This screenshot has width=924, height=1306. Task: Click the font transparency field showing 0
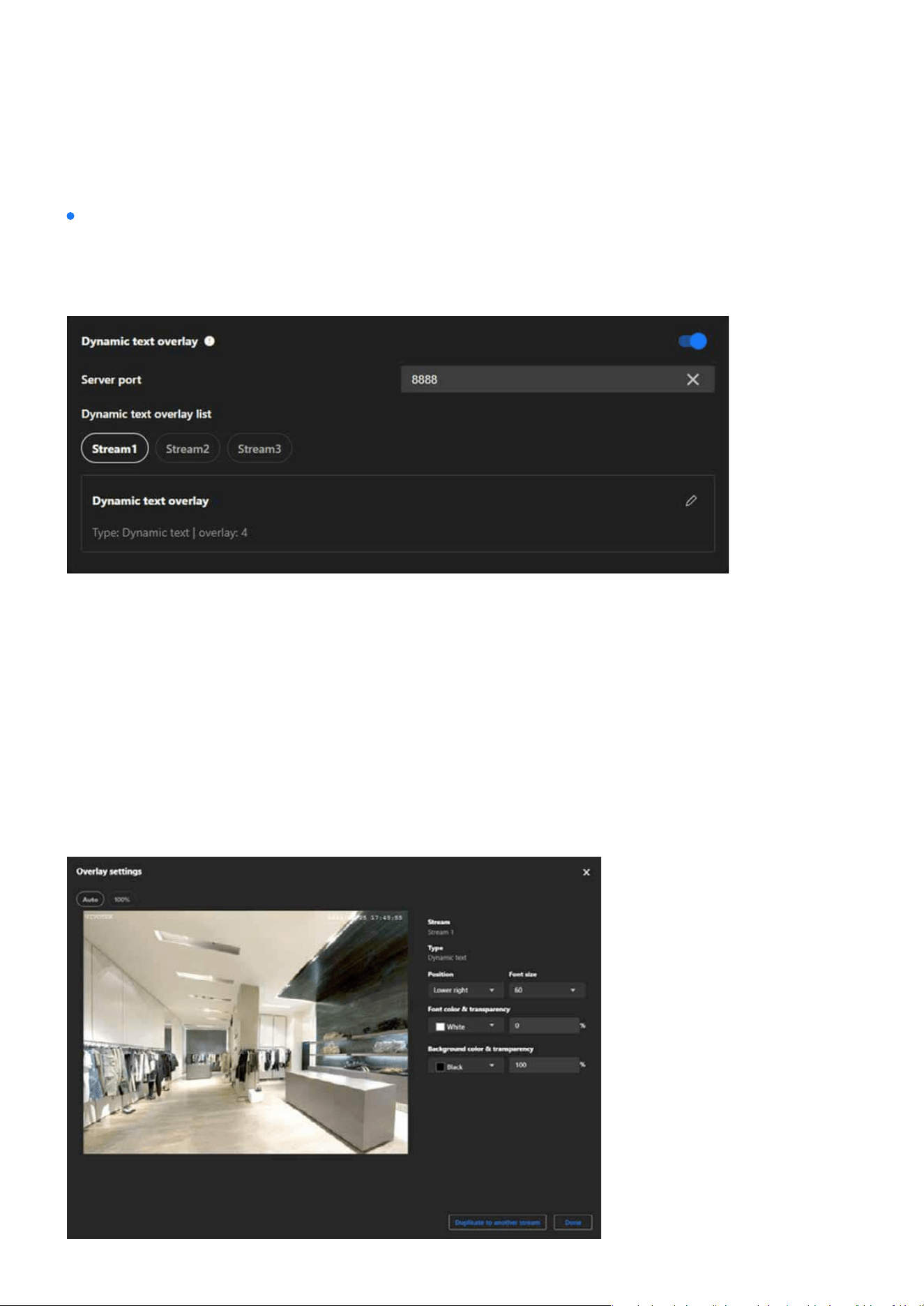tap(544, 1026)
